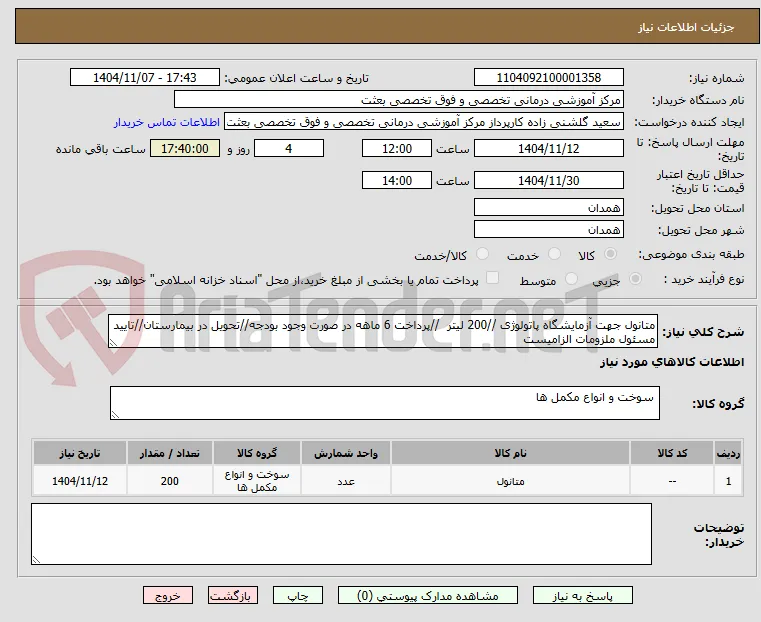Select the جزیی purchase type radio
Image resolution: width=761 pixels, height=622 pixels.
(x=635, y=278)
